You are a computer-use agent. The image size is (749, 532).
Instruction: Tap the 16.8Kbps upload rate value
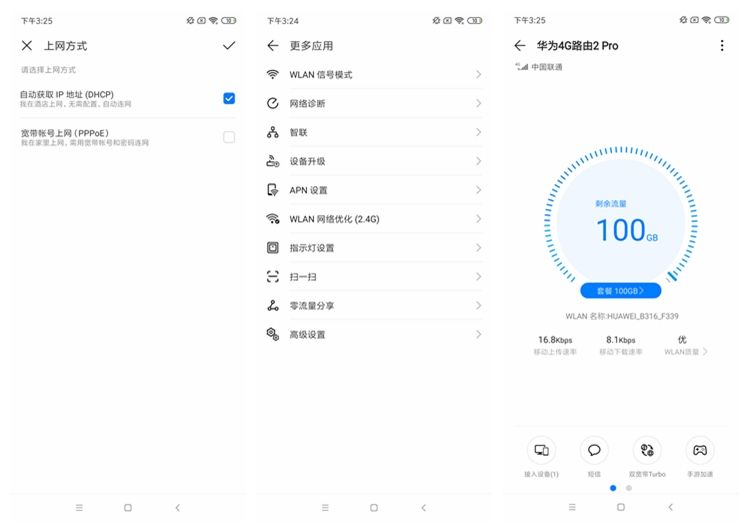(x=555, y=340)
